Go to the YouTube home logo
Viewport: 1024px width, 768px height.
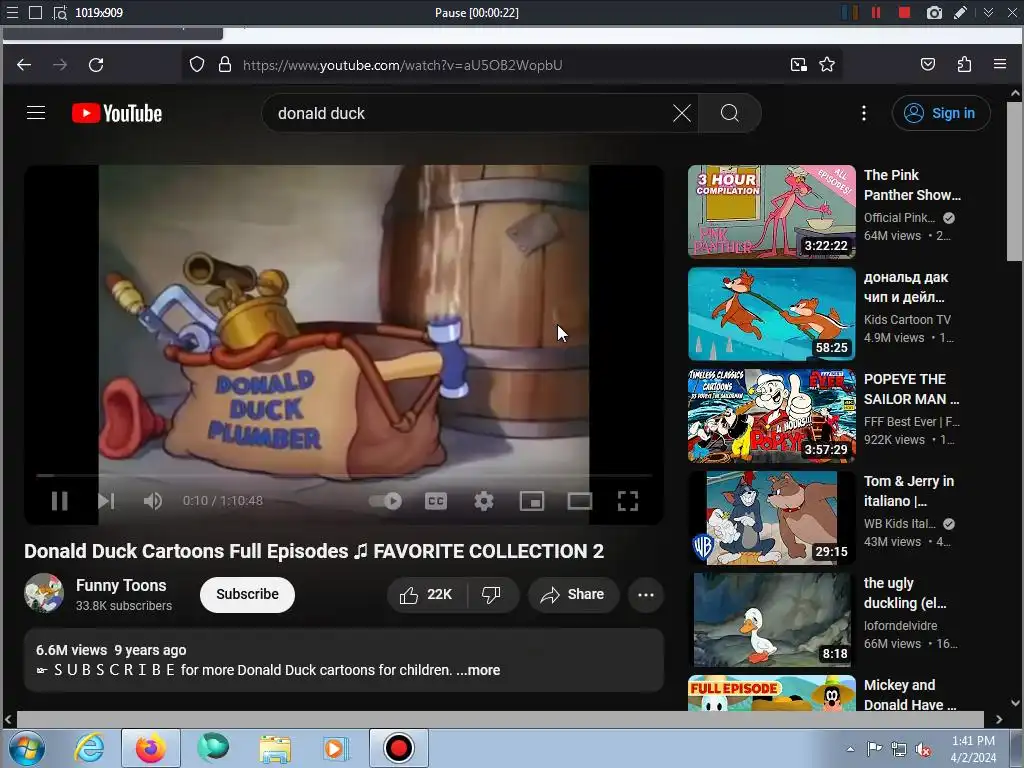pyautogui.click(x=117, y=113)
